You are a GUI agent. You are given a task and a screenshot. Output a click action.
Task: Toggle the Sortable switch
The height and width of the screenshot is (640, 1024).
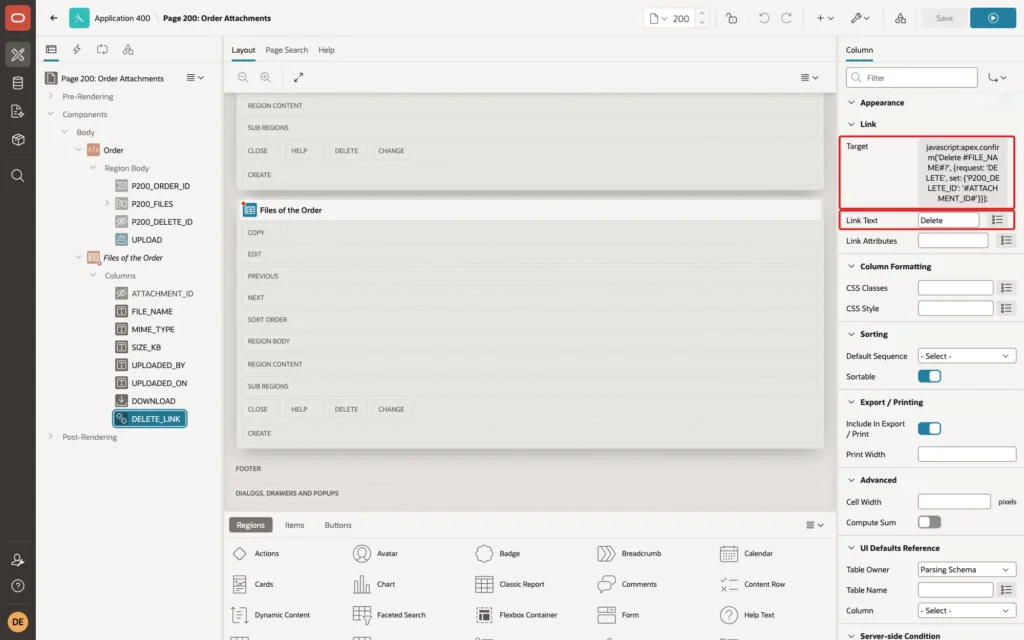(929, 376)
